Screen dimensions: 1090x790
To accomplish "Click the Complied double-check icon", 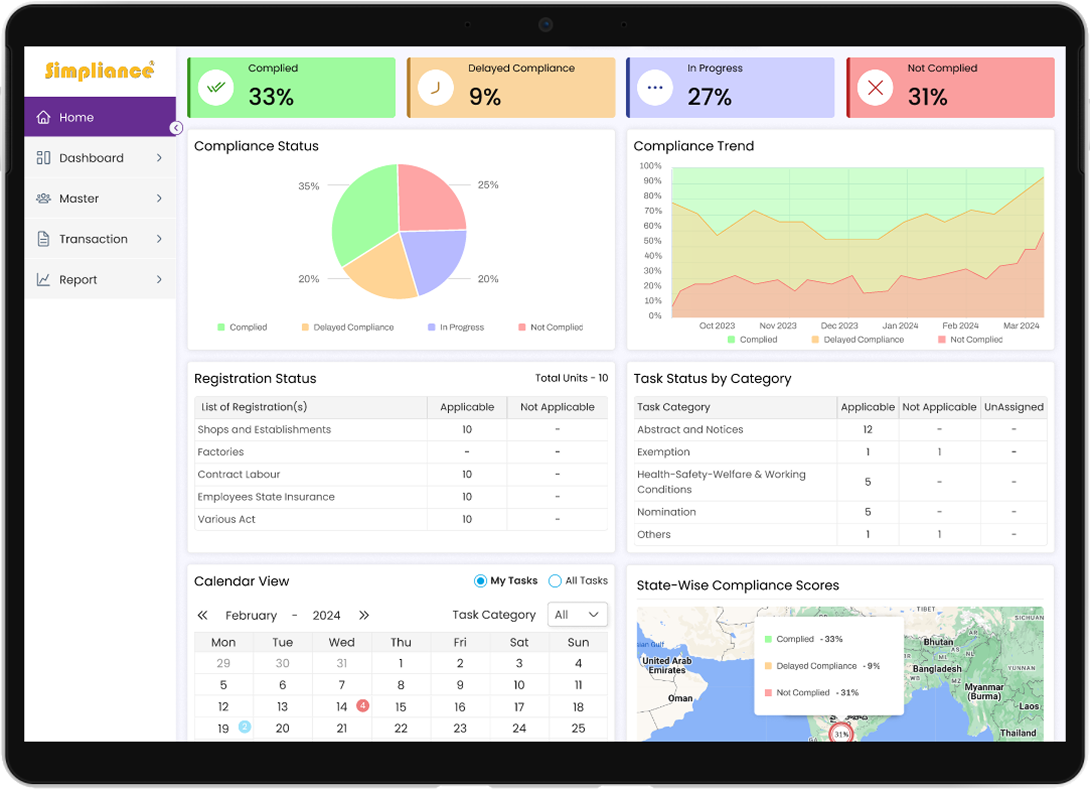I will click(x=216, y=88).
